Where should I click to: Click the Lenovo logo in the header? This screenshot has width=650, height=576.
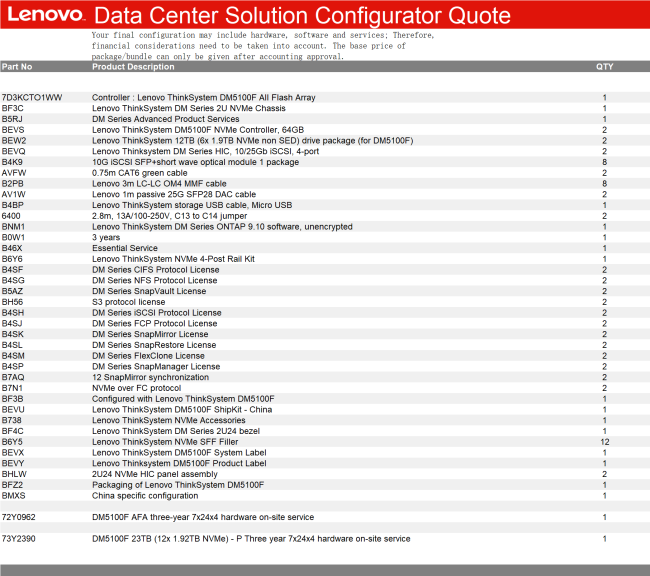click(43, 15)
